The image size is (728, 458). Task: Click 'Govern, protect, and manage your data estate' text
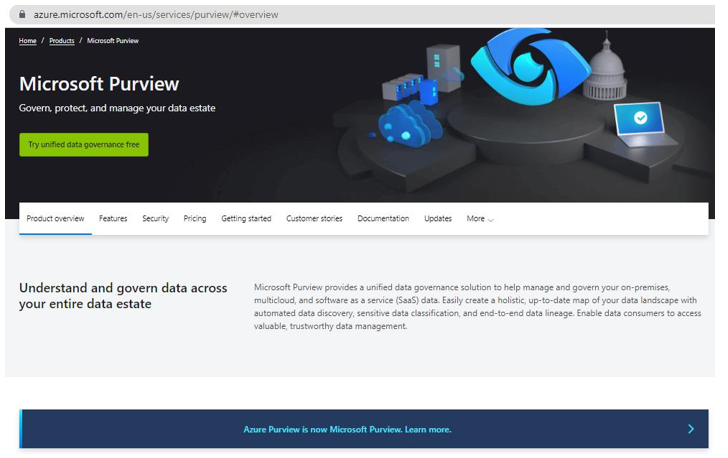[117, 108]
